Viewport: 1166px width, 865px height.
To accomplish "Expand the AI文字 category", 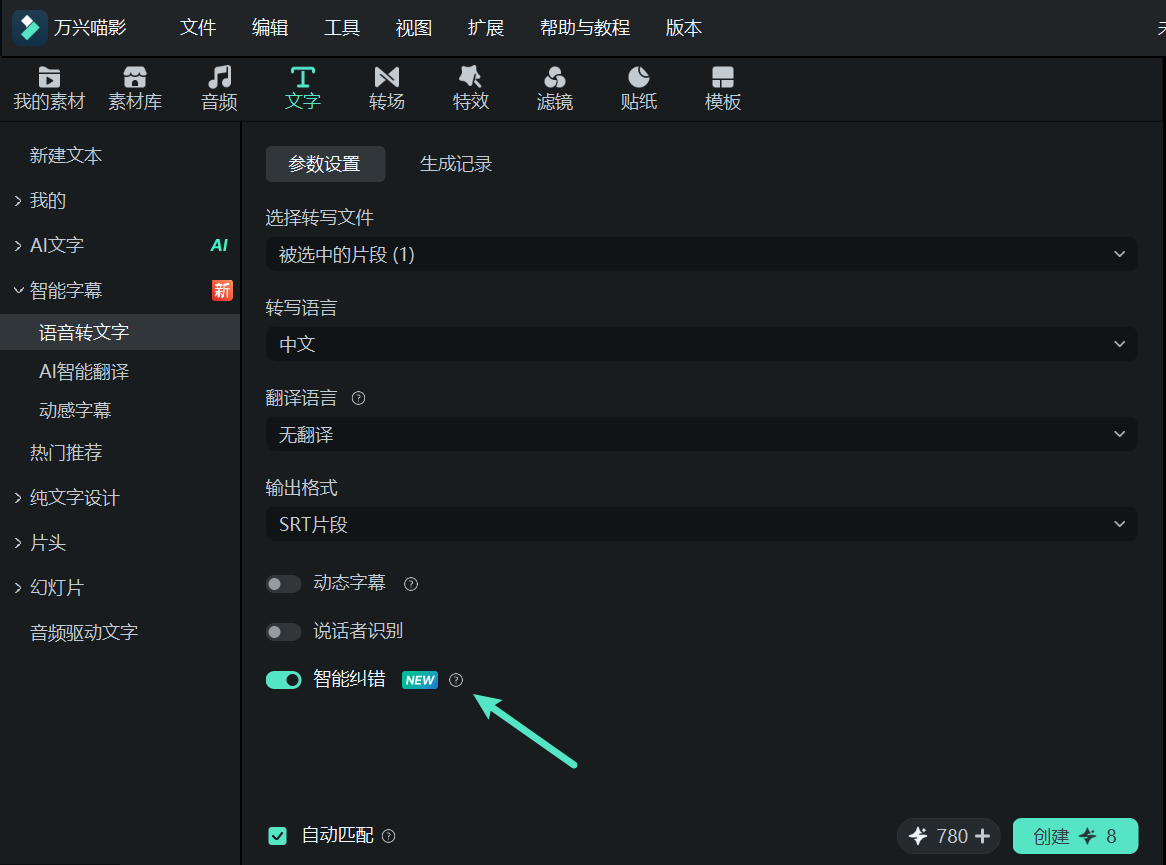I will click(x=19, y=245).
